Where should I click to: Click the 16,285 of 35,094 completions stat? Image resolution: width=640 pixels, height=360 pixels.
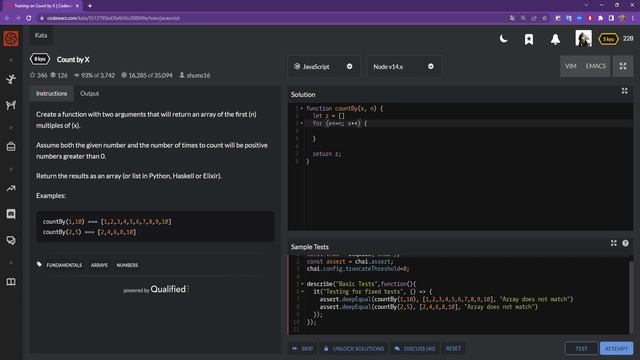click(147, 75)
